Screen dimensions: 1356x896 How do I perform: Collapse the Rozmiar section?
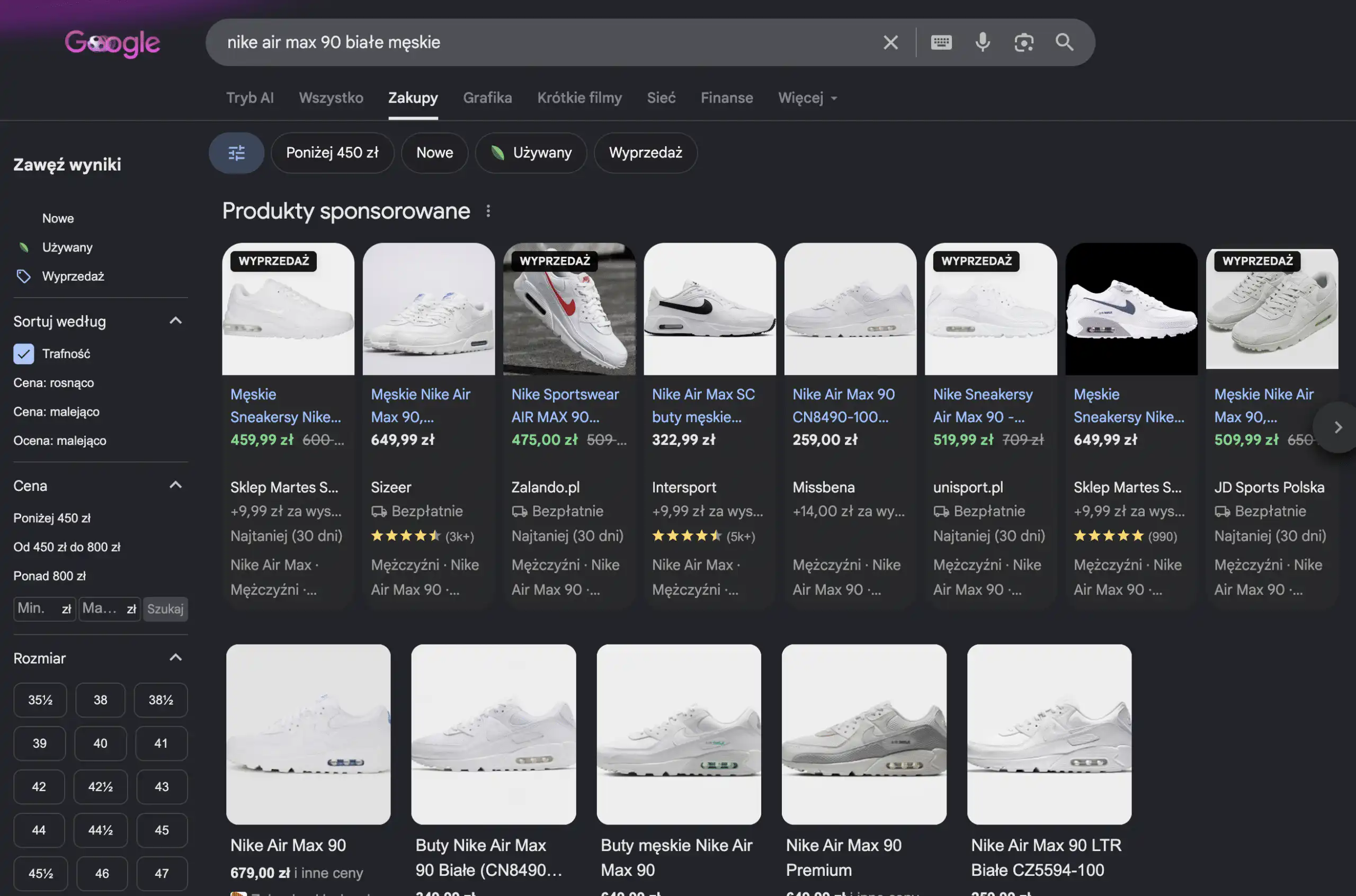[175, 658]
